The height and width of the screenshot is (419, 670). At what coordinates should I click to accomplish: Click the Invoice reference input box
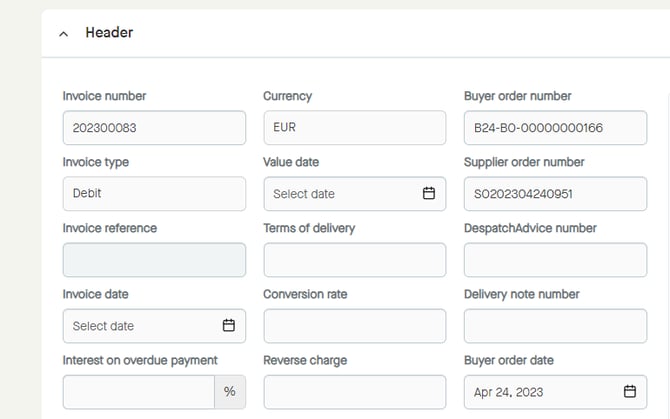tap(154, 260)
